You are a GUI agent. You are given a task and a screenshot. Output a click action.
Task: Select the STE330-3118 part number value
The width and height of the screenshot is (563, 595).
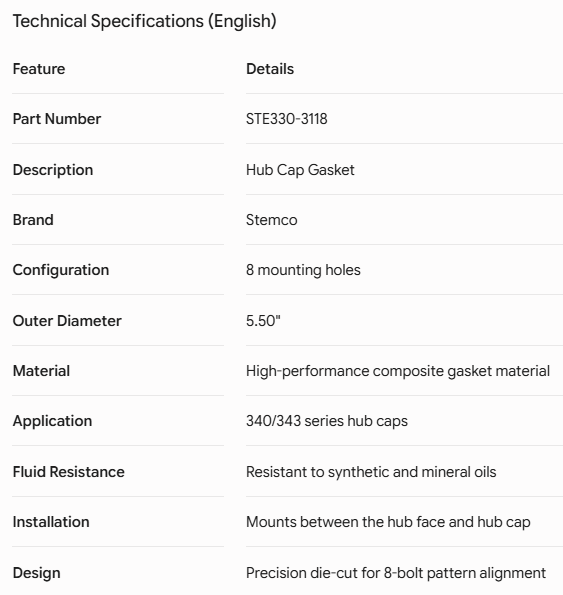(287, 119)
